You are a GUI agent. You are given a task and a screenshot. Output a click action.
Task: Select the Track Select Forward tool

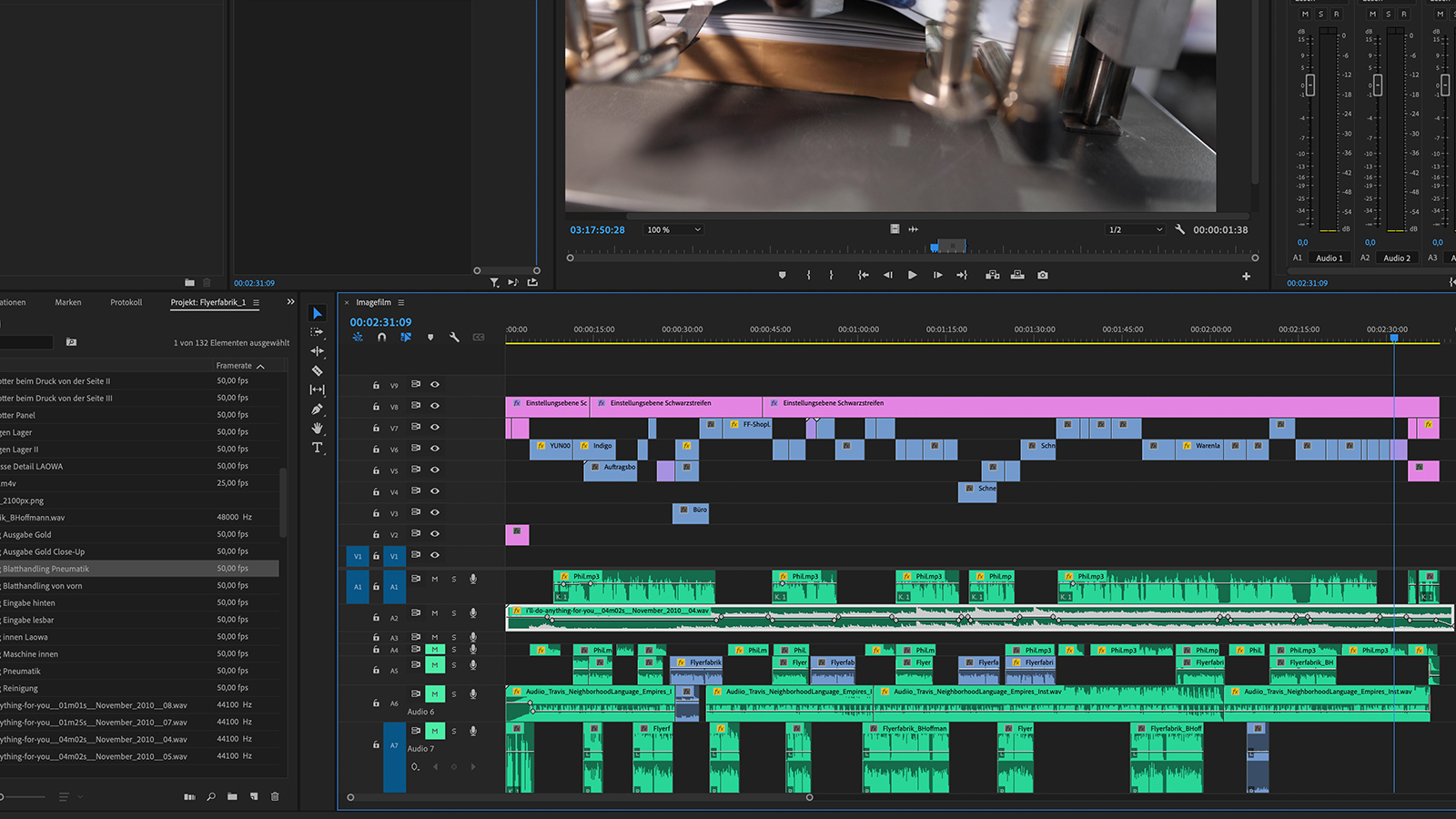point(318,332)
